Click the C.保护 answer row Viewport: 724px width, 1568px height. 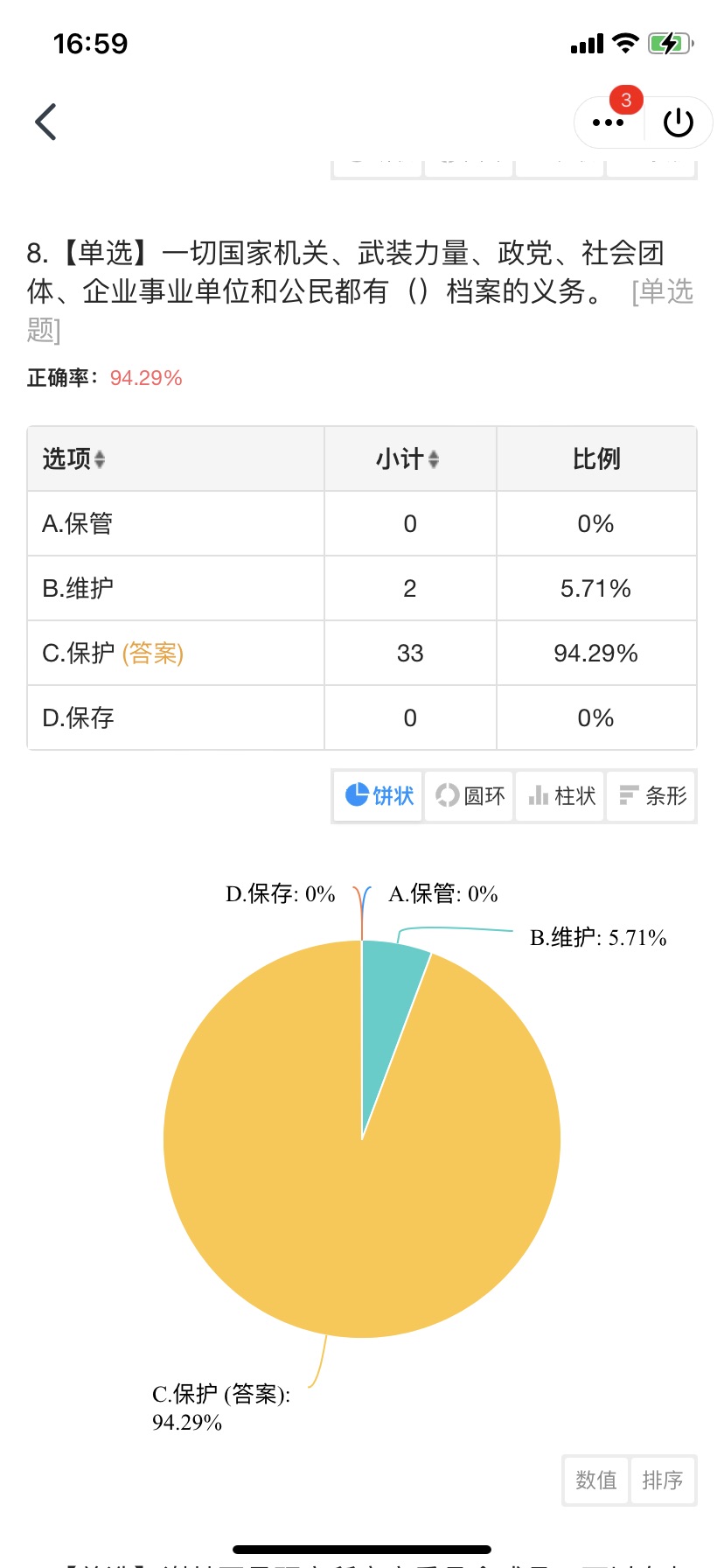pyautogui.click(x=362, y=653)
